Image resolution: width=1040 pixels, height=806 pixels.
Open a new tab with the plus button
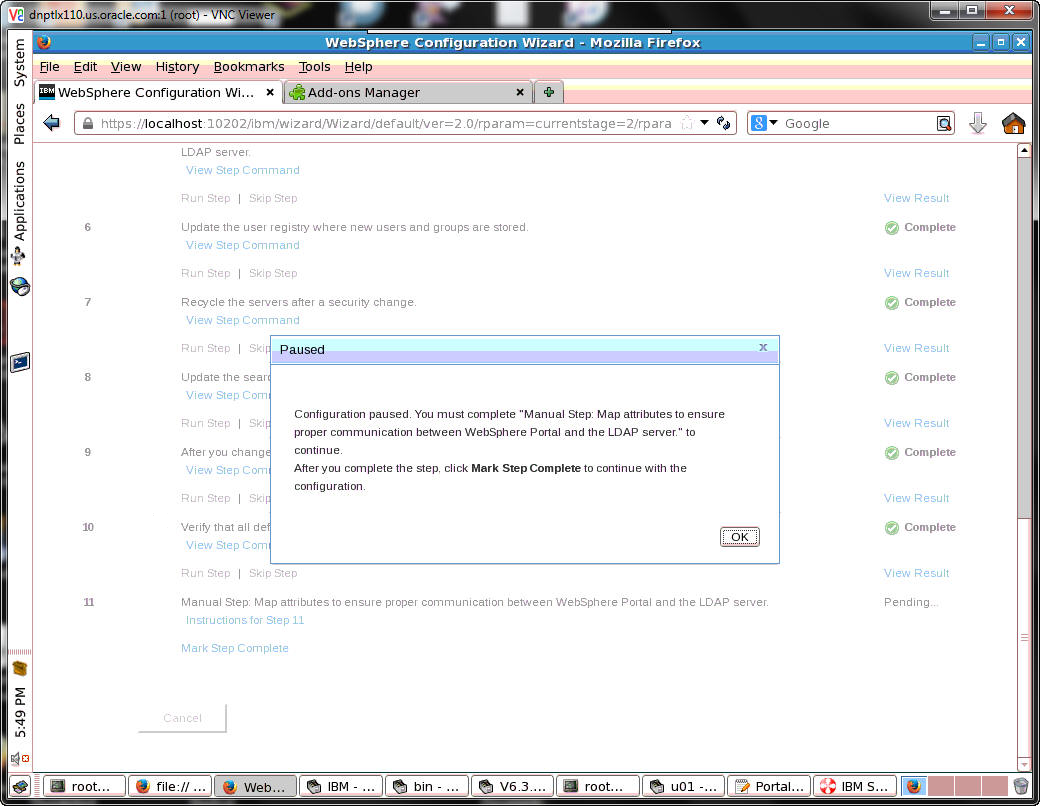pyautogui.click(x=549, y=92)
